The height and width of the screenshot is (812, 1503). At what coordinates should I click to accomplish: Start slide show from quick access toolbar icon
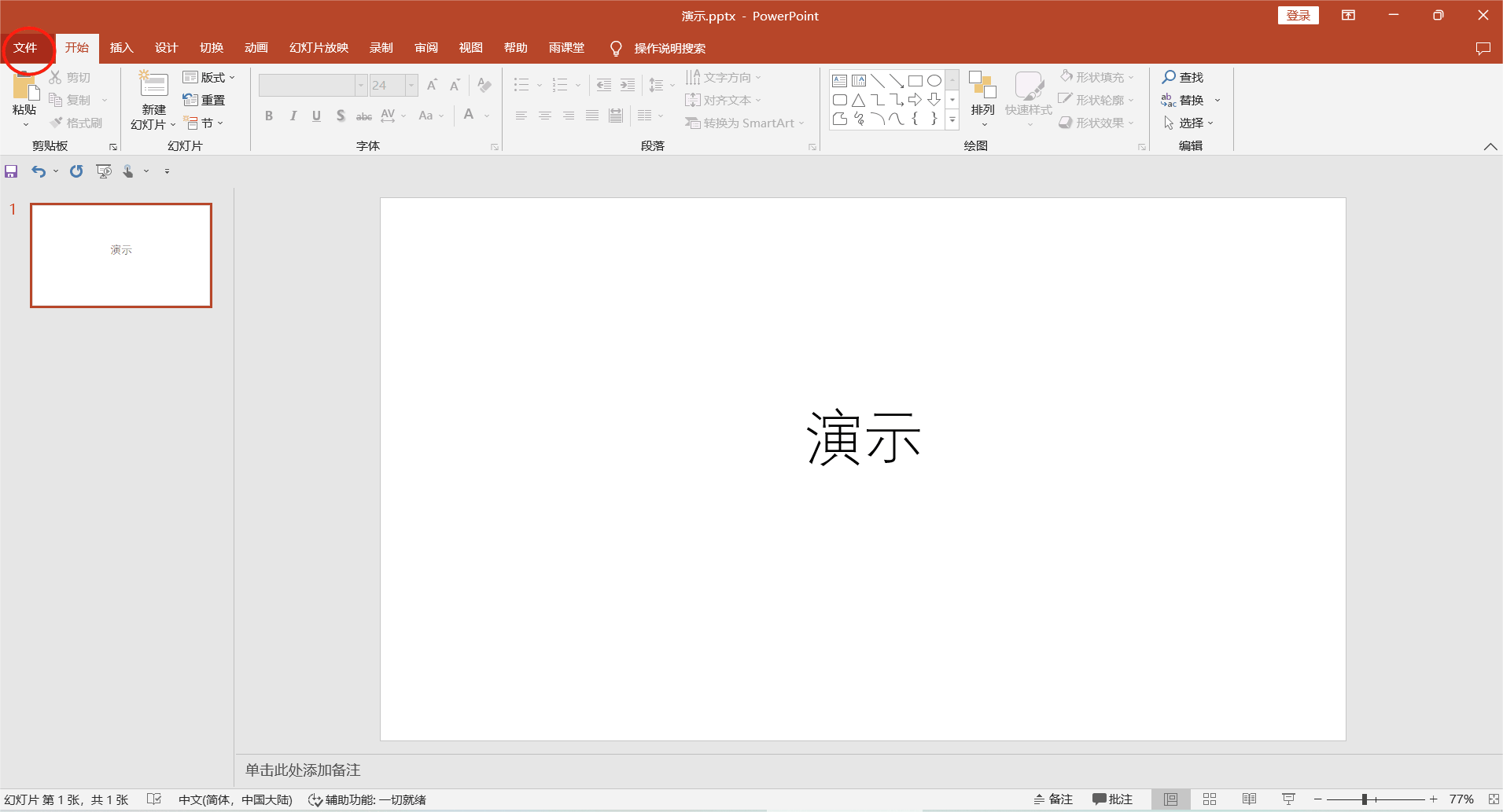pos(103,171)
